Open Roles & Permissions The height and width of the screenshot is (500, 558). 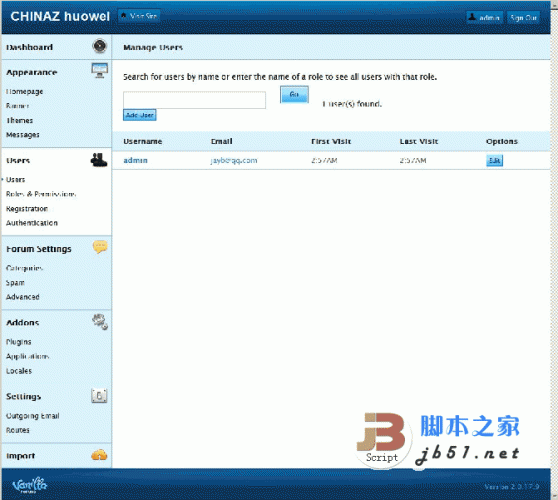[41, 194]
